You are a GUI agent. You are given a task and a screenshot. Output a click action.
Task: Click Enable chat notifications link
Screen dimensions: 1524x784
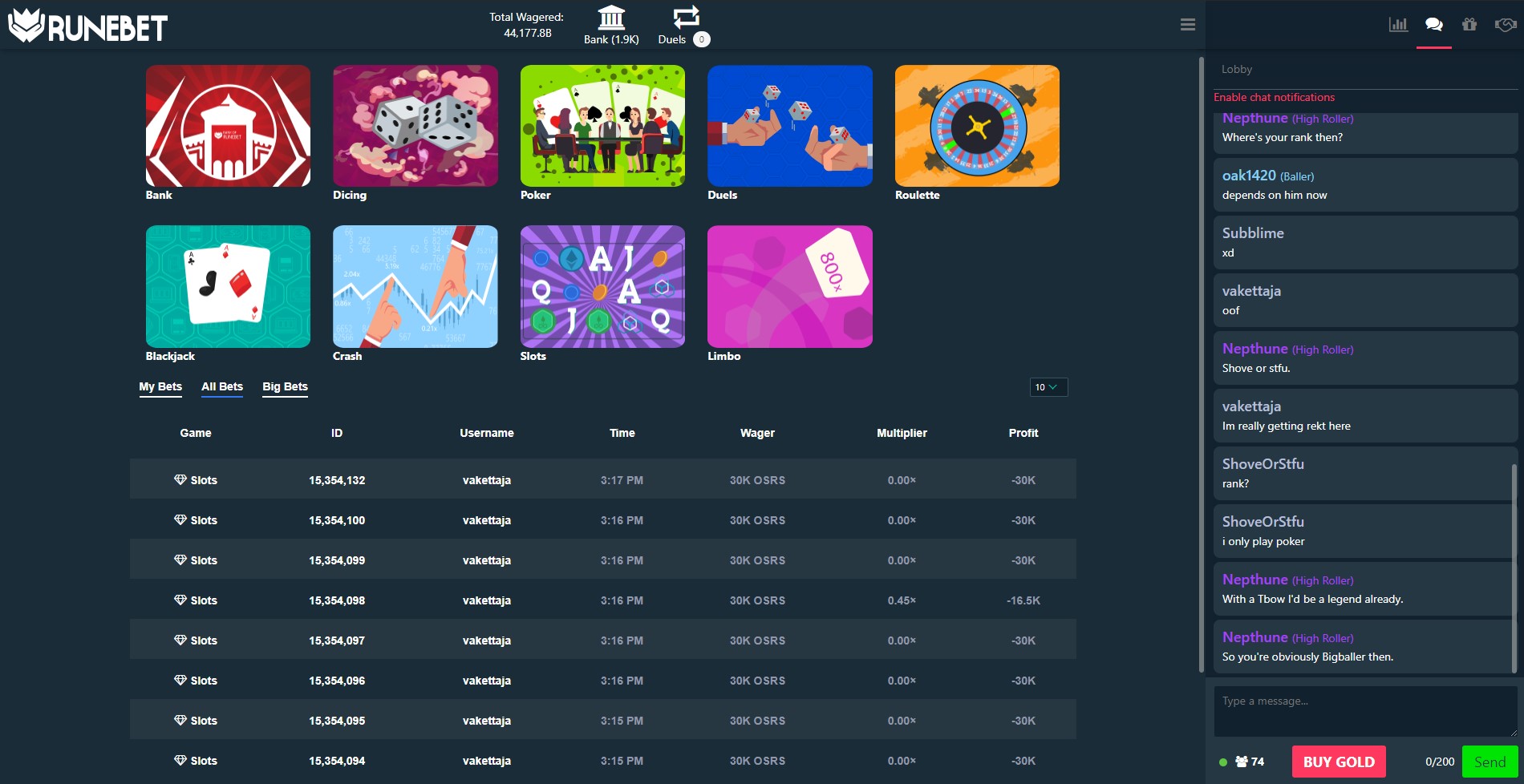pyautogui.click(x=1274, y=97)
